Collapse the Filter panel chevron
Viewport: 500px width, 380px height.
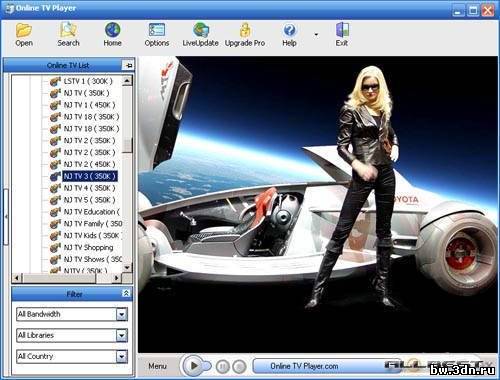pyautogui.click(x=126, y=293)
